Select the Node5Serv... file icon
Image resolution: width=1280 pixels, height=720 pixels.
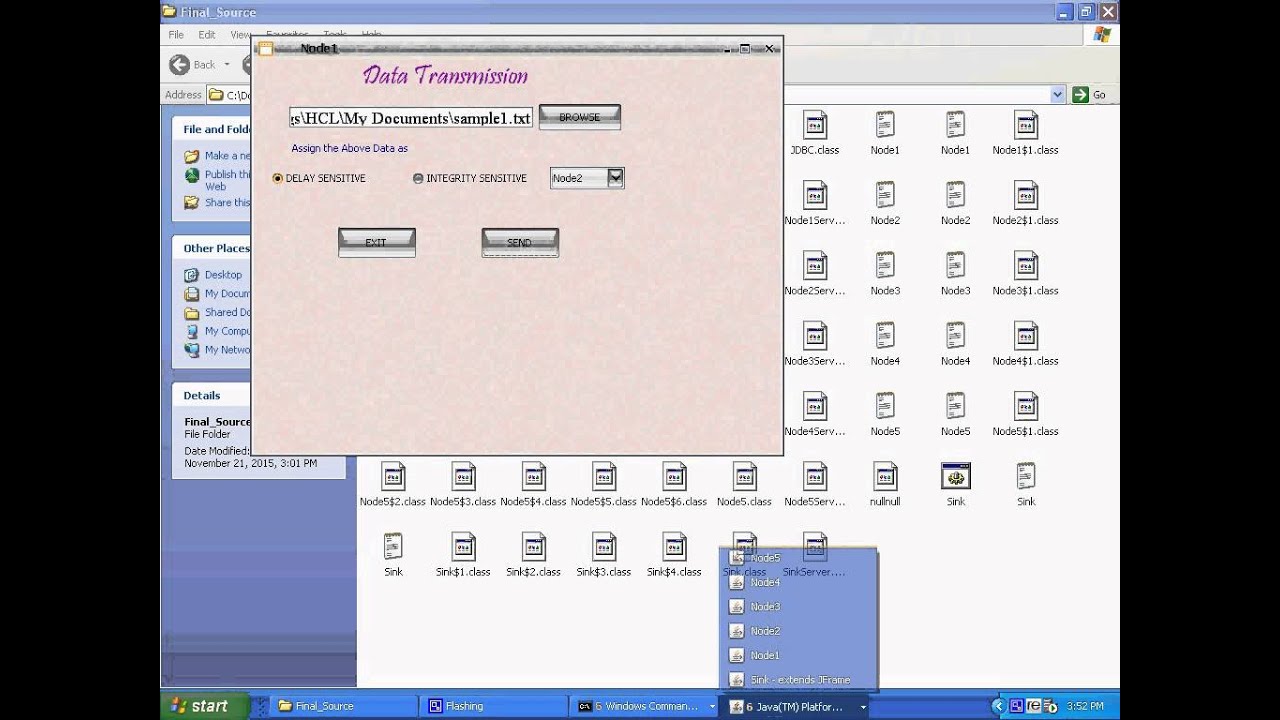(815, 477)
